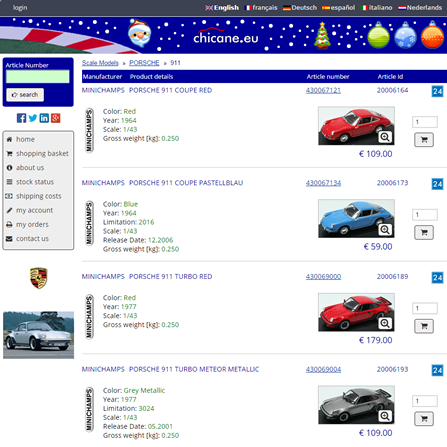Viewport: 447px width, 447px height.
Task: Add Porsche 911 Coupe Red to cart
Action: pos(424,140)
